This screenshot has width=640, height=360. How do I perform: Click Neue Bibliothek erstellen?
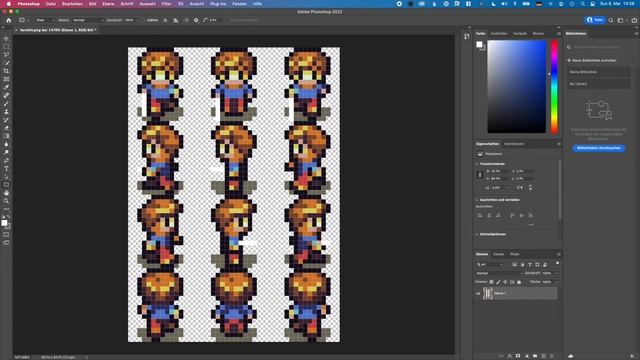[x=592, y=60]
